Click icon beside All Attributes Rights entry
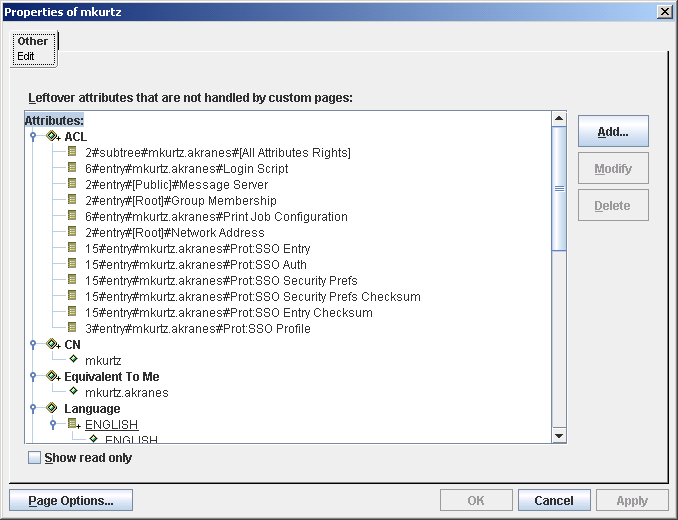 [x=72, y=151]
